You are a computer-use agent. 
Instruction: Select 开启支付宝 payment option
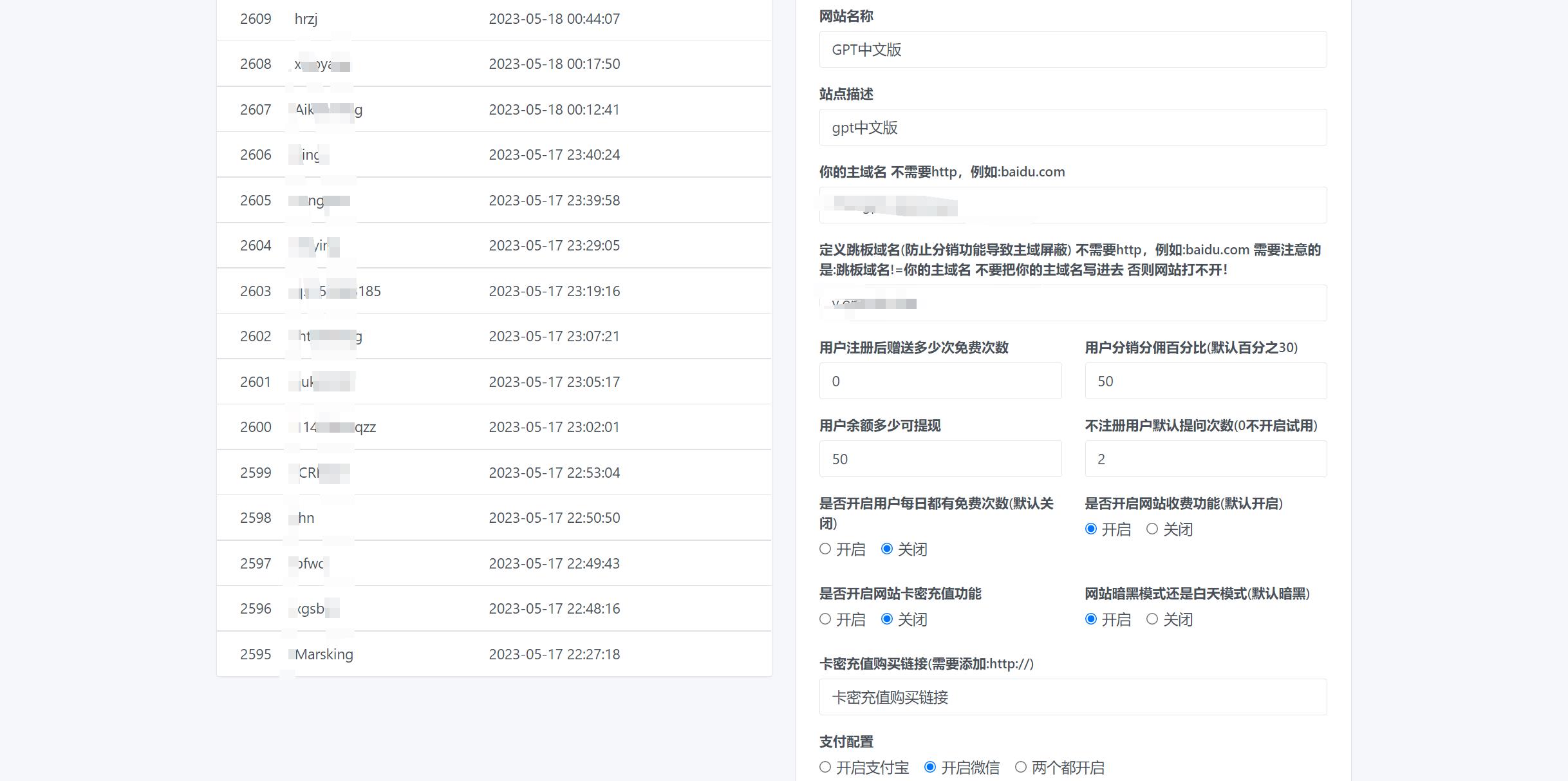pos(825,767)
